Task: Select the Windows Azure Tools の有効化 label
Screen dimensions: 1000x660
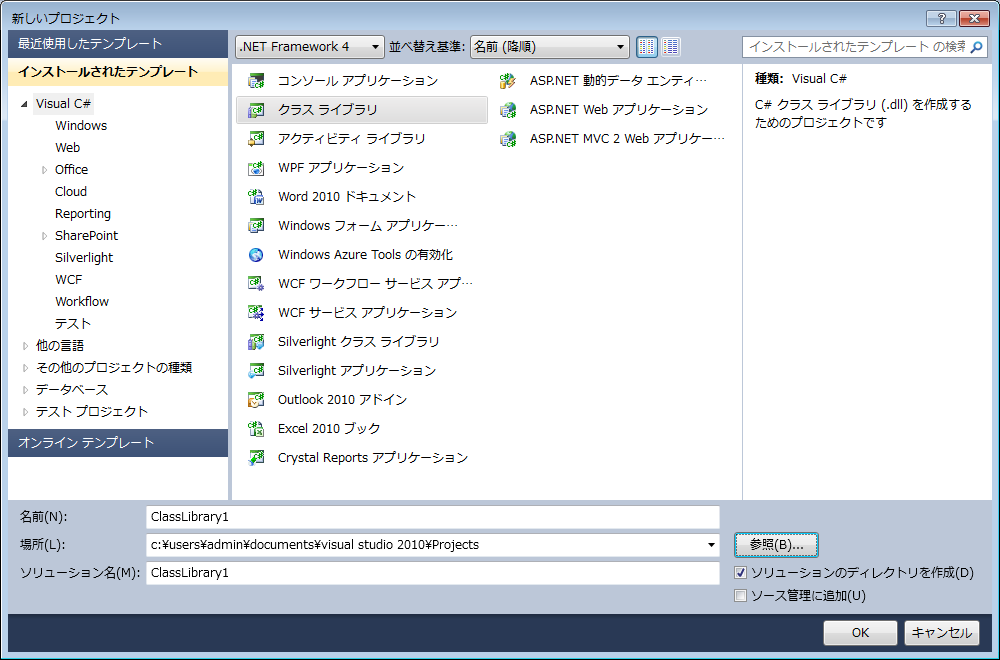Action: pyautogui.click(x=365, y=254)
